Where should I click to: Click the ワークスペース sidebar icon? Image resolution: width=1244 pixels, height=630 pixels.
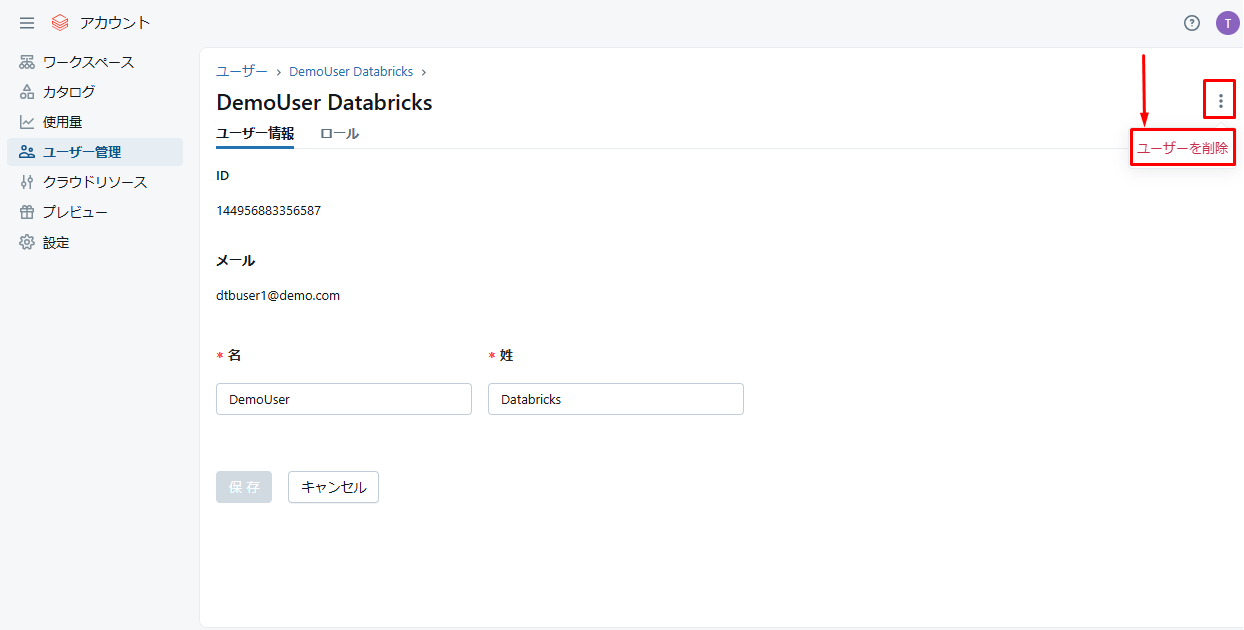(27, 62)
